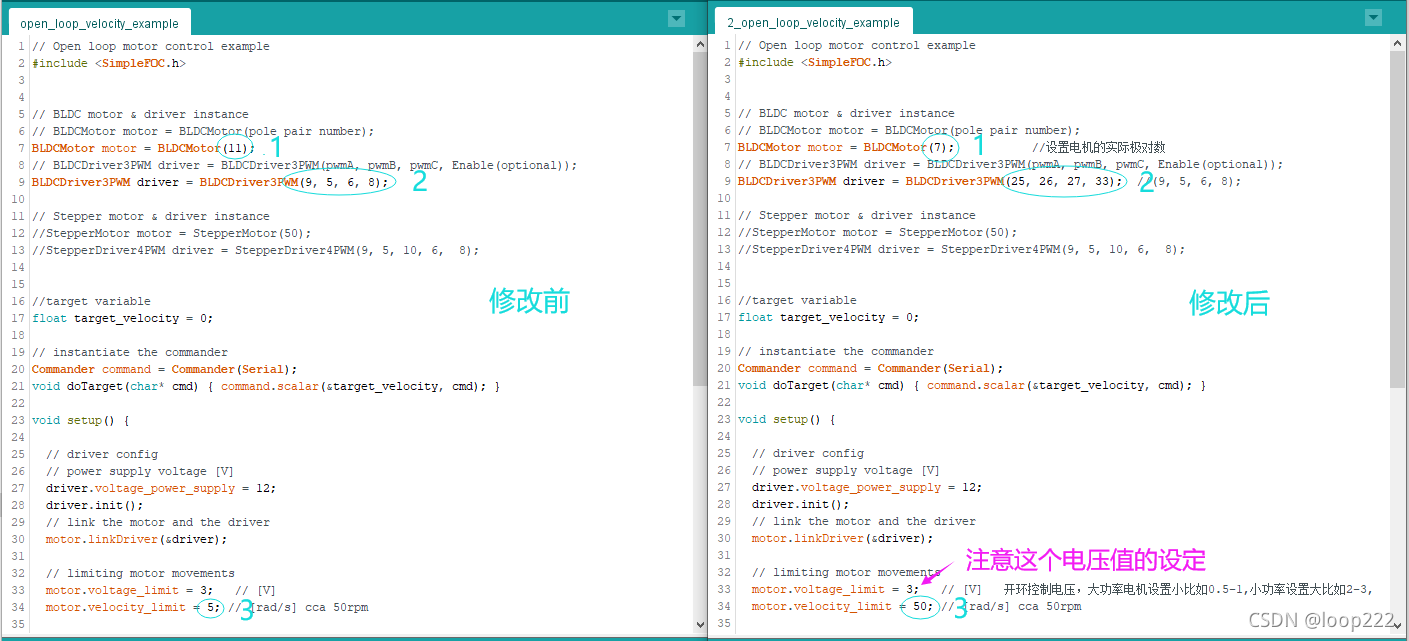
Task: Click the comment '开环控制电压，大功率电机设置小比如0.5-1'
Action: (1123, 589)
